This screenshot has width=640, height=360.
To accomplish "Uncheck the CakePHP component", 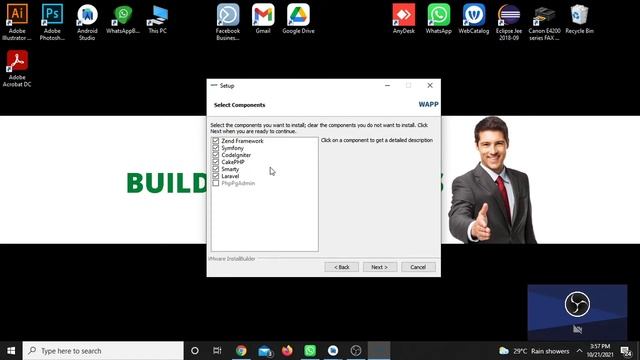I will (x=216, y=162).
